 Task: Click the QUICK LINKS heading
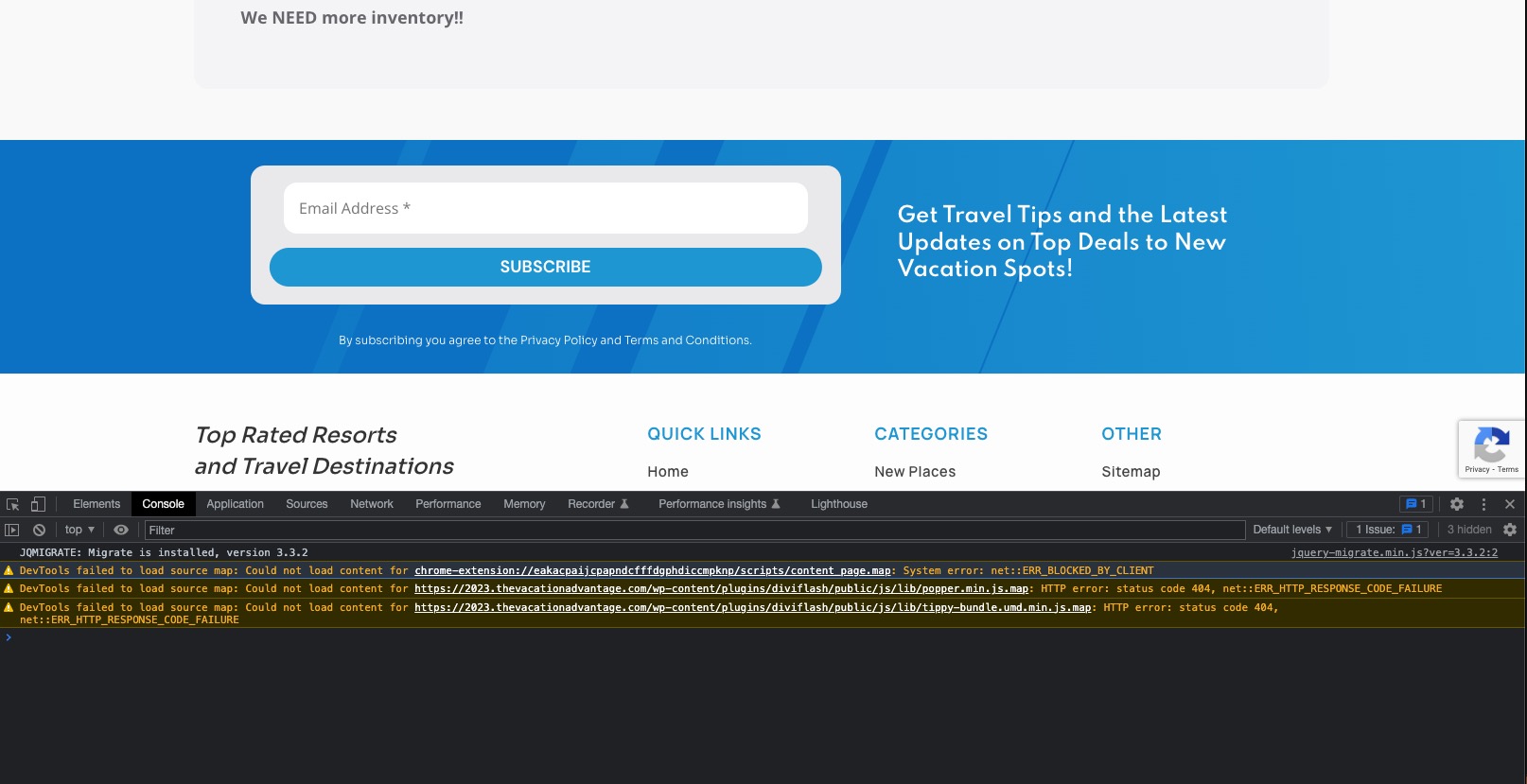point(704,434)
